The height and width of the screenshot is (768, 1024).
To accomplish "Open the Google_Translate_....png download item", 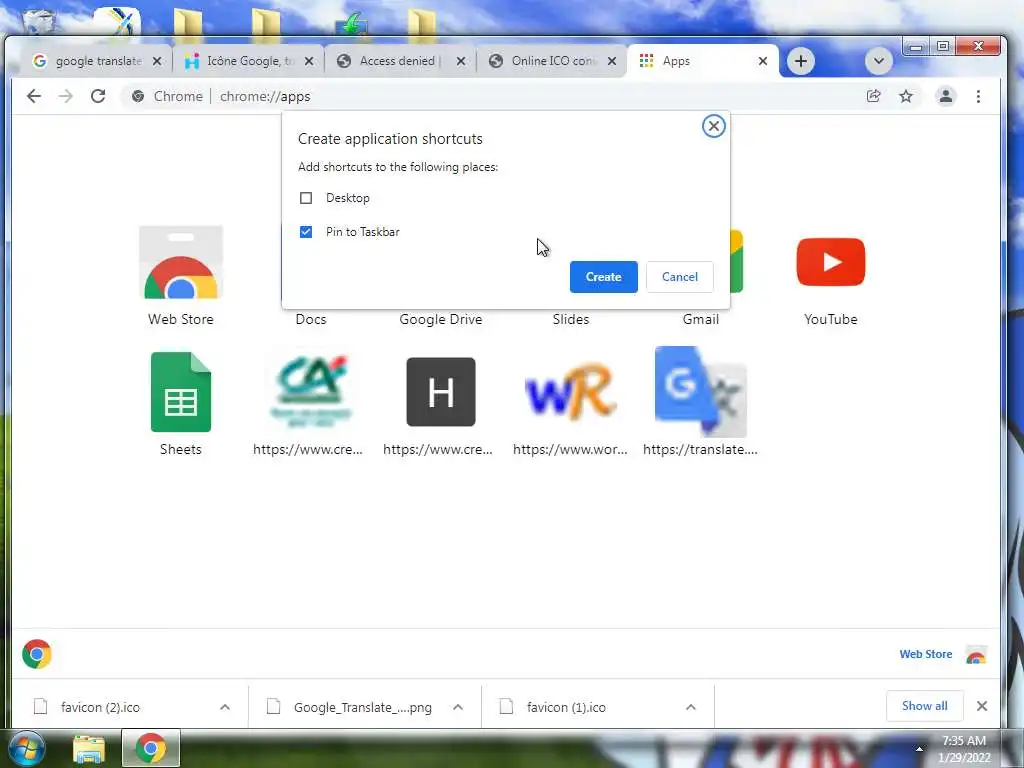I will tap(362, 707).
